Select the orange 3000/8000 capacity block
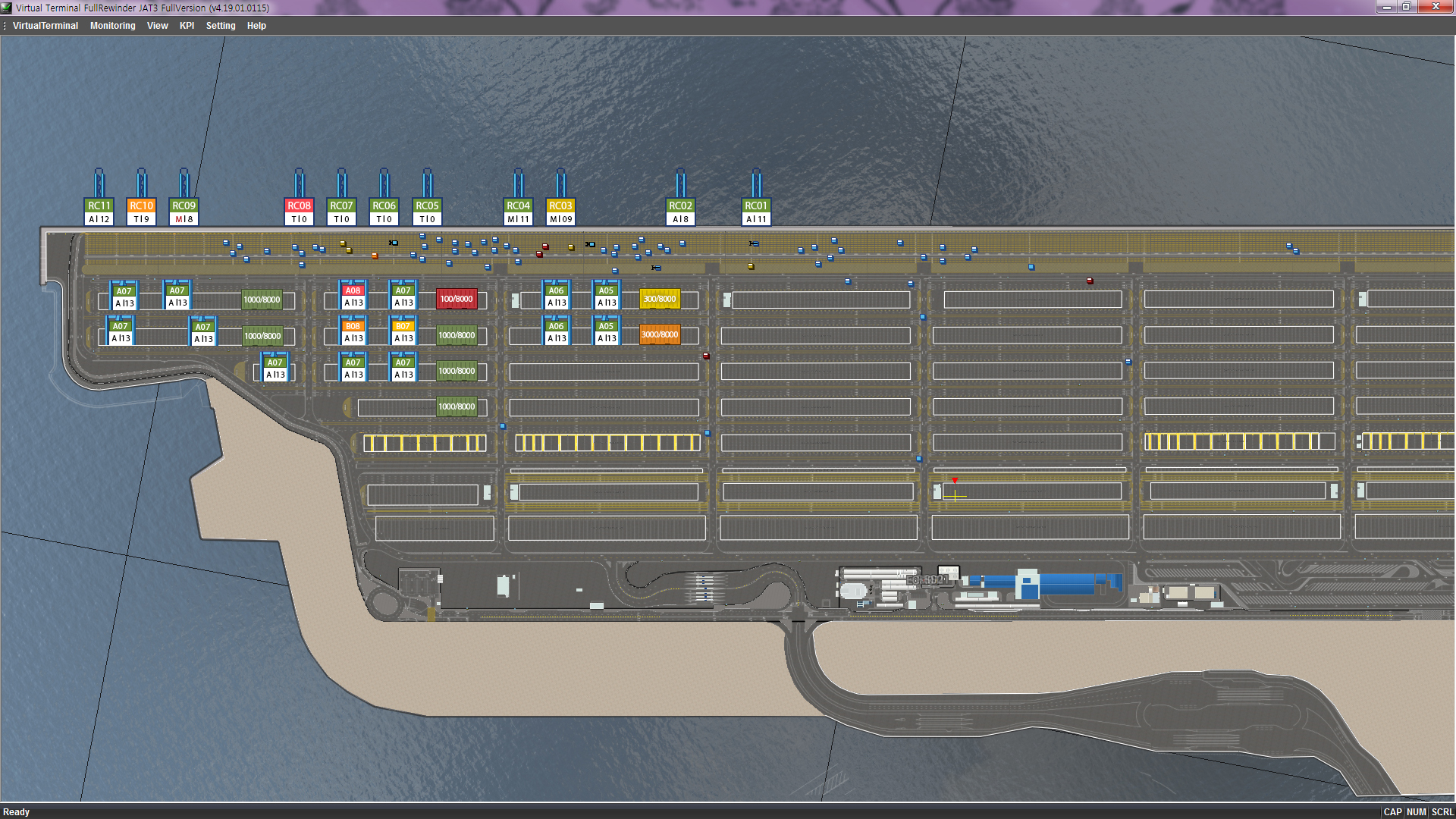 click(660, 334)
